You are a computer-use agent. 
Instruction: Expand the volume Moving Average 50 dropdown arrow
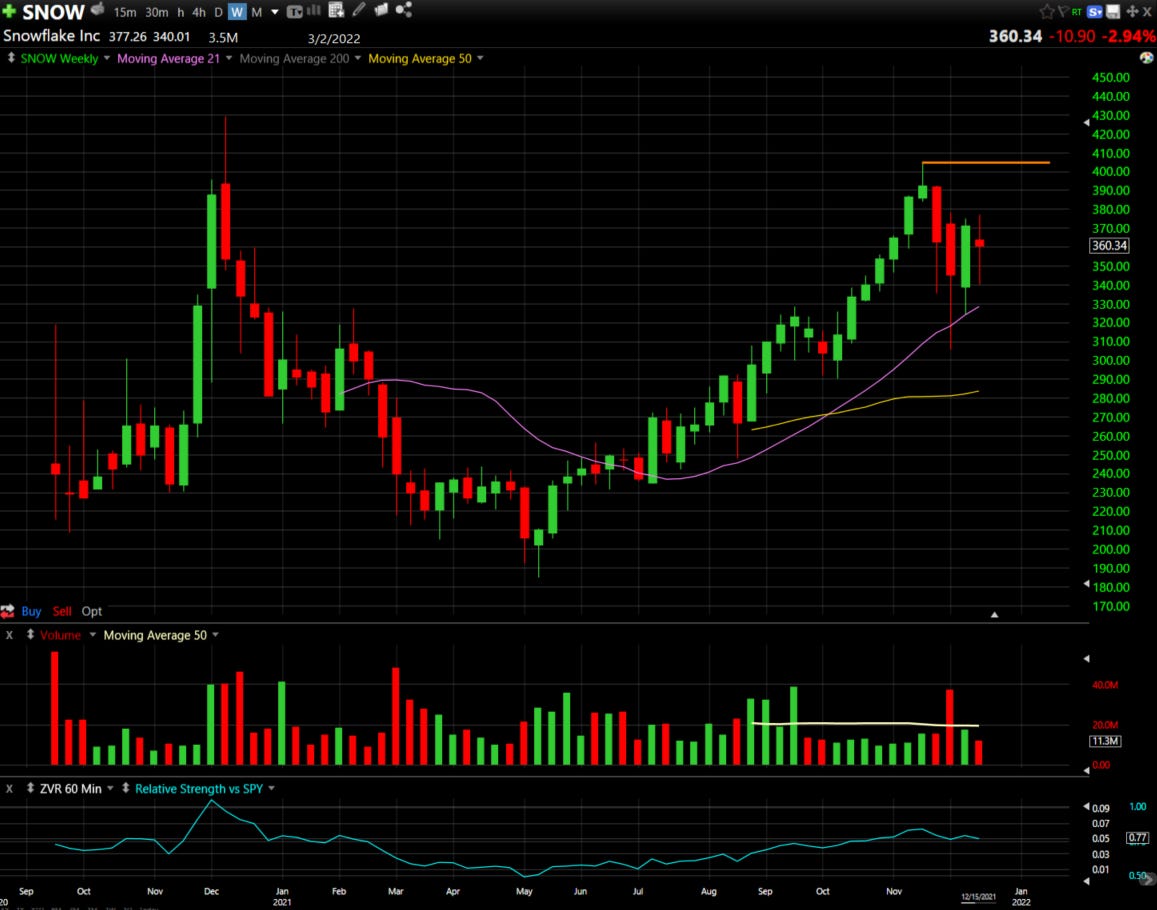point(215,635)
